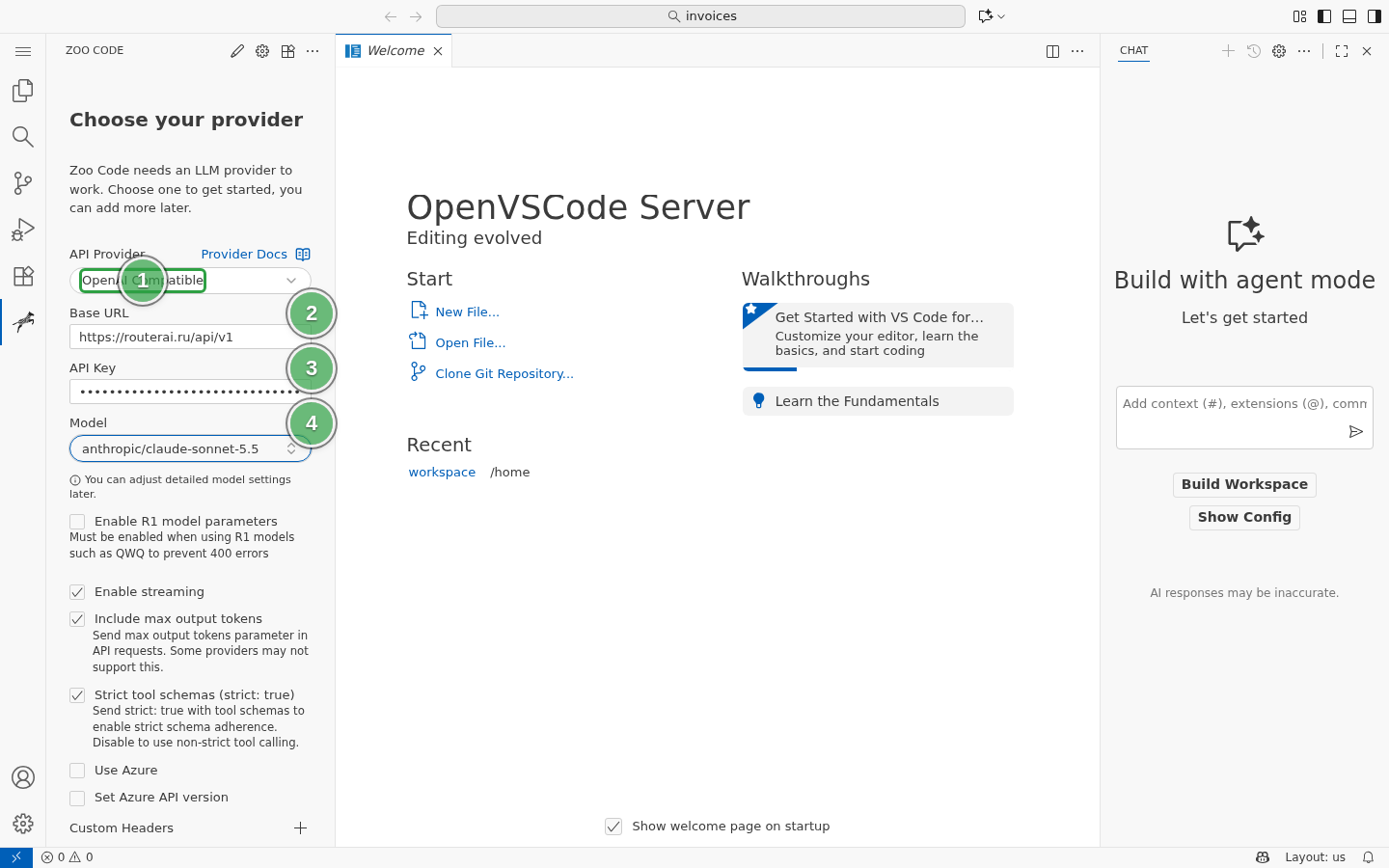Open the Model selection combo box
The image size is (1389, 868).
pos(190,448)
